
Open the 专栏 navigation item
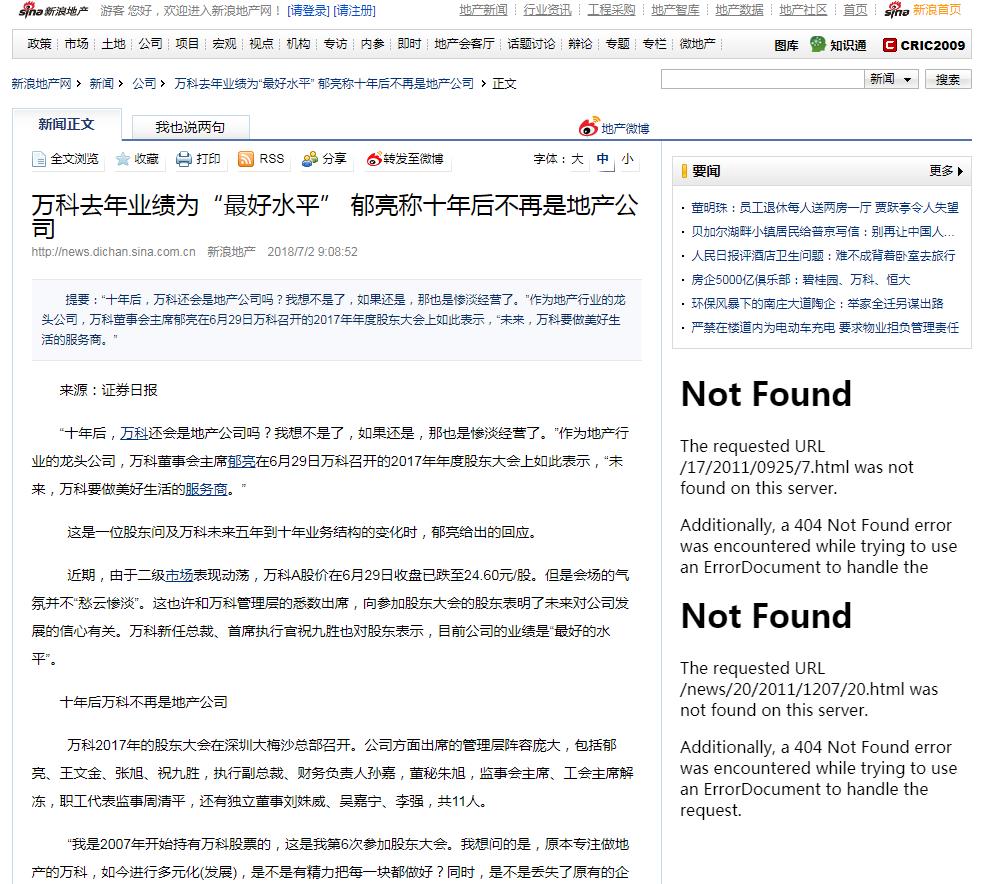point(654,44)
